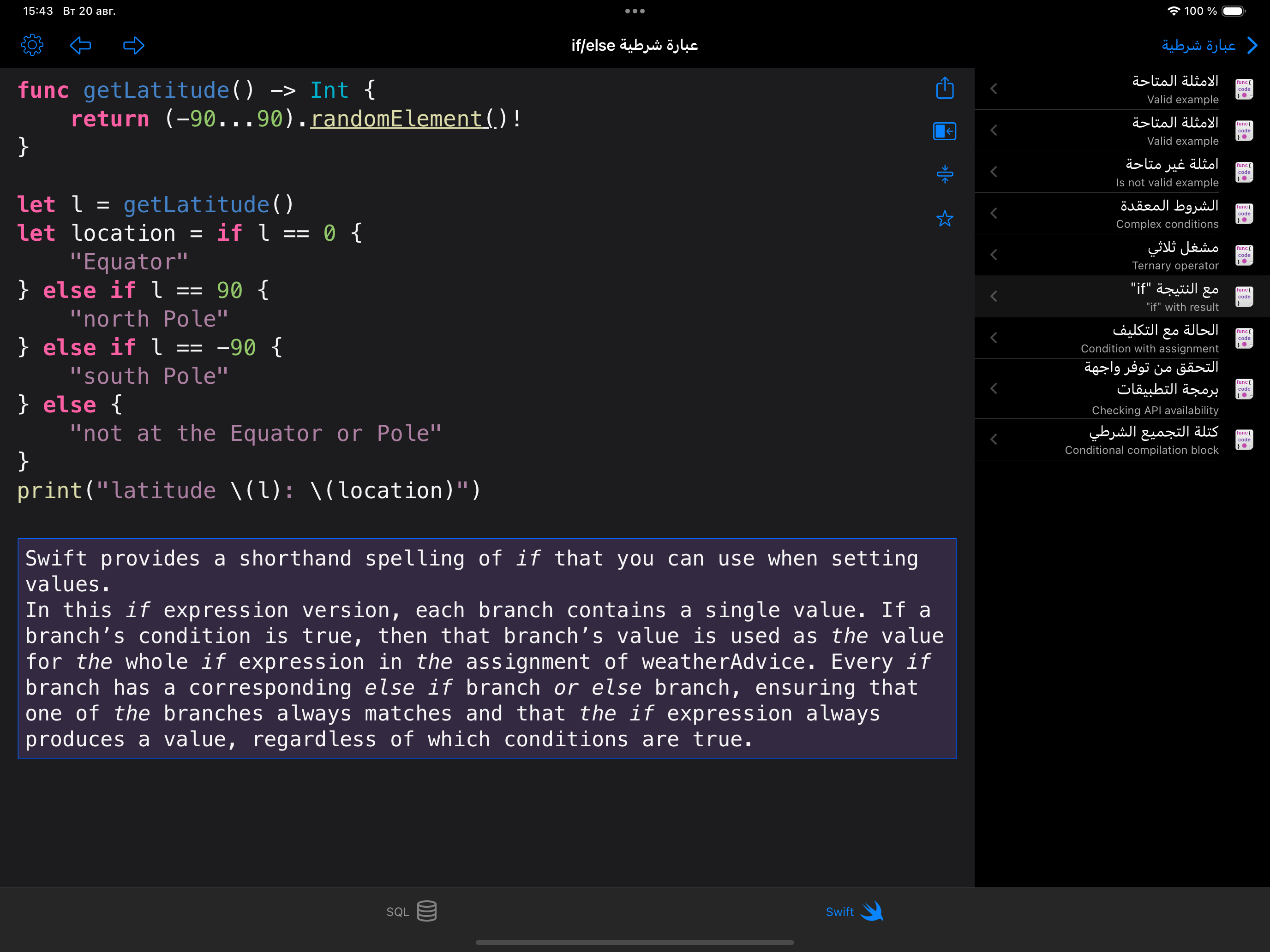The height and width of the screenshot is (952, 1270).
Task: Click the "north Pole" string literal
Action: [x=149, y=319]
